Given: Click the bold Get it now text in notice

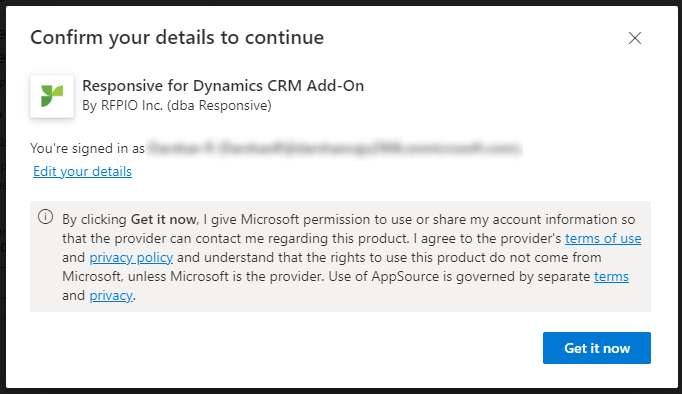Looking at the screenshot, I should [x=164, y=219].
